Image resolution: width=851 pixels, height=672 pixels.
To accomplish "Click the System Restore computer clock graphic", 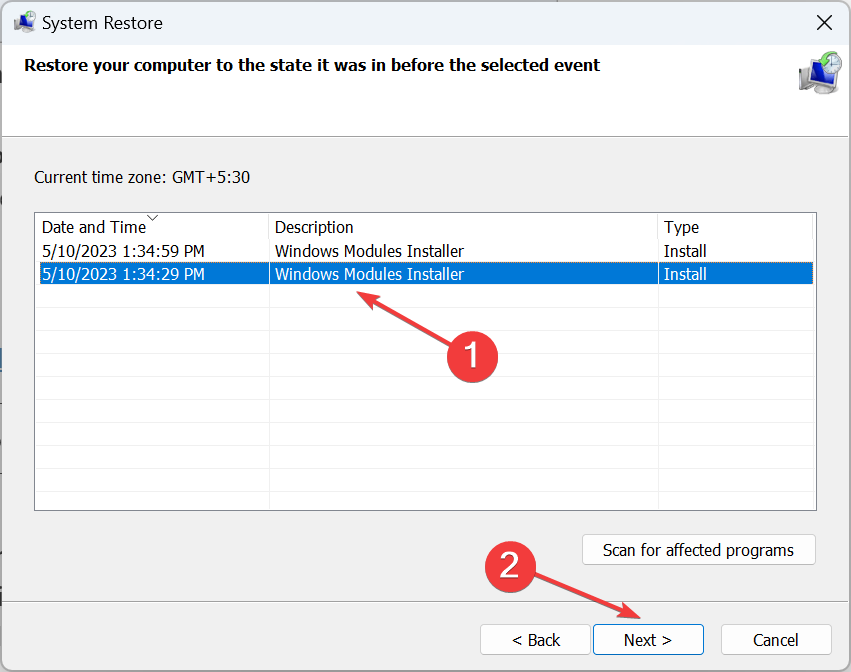I will (x=820, y=73).
